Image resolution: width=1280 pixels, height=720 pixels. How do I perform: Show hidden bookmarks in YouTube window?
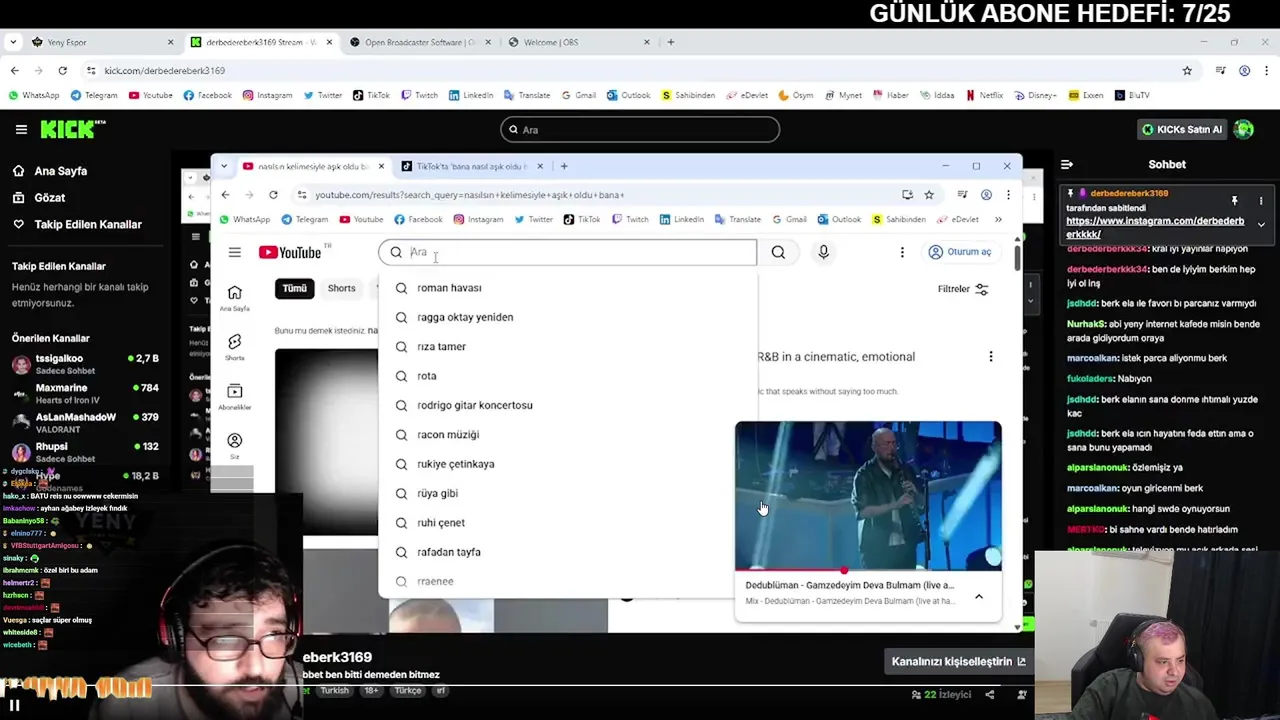tap(998, 219)
